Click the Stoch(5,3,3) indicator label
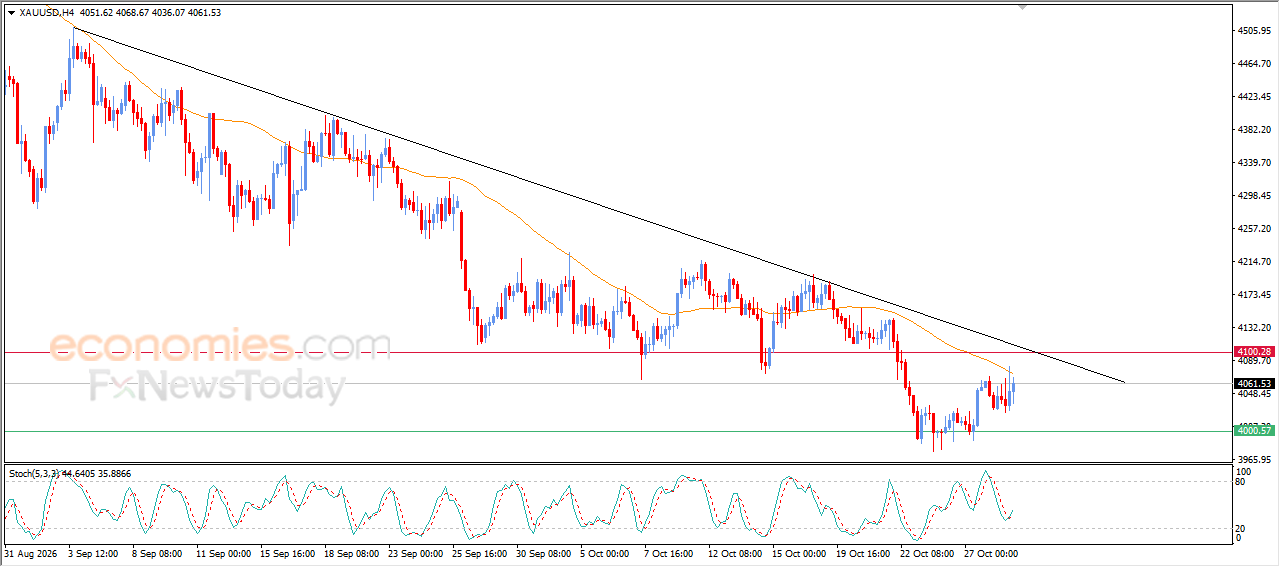The image size is (1280, 567). point(34,473)
